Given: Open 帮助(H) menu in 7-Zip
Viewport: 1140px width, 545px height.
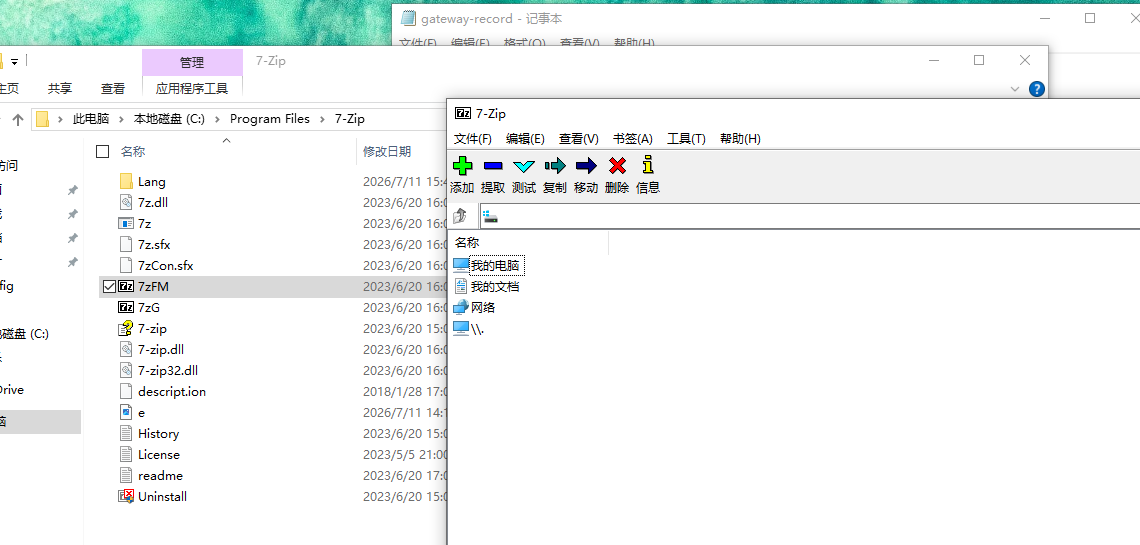Looking at the screenshot, I should (740, 139).
